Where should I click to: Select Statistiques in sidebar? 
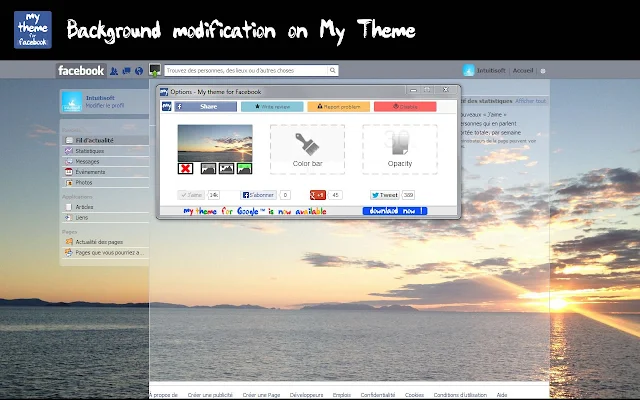(x=105, y=151)
